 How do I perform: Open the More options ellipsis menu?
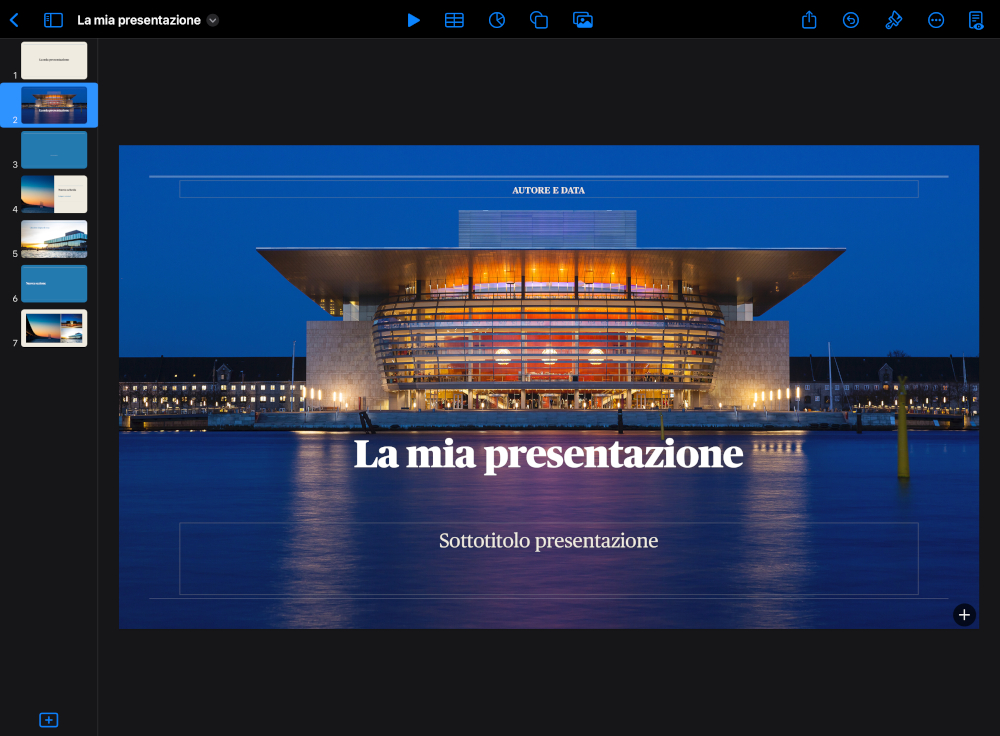[934, 19]
